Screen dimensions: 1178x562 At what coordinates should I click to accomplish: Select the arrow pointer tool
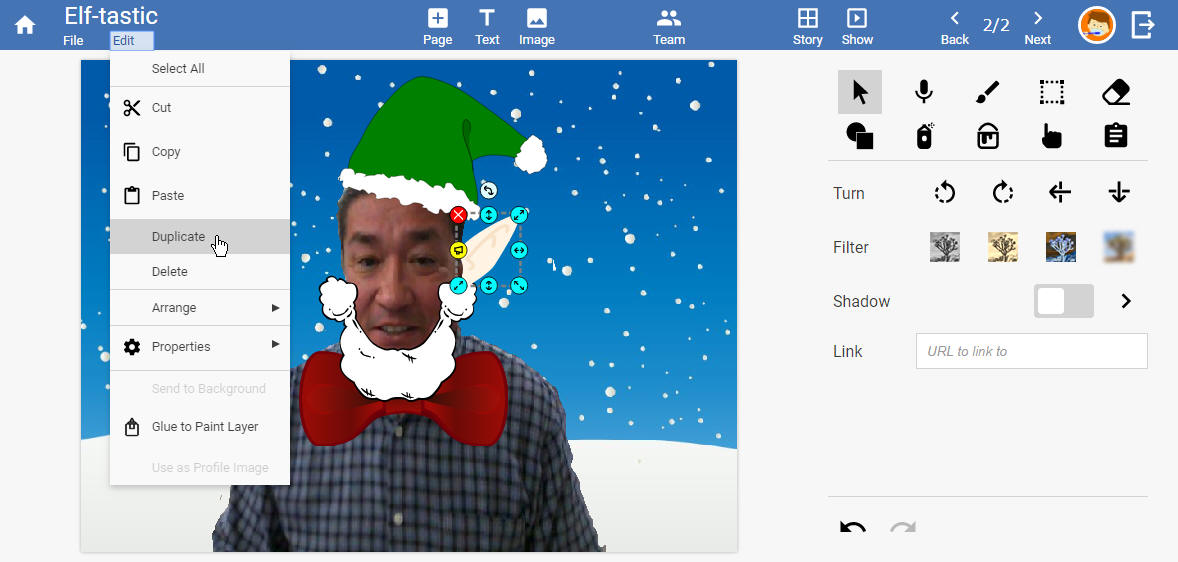860,92
